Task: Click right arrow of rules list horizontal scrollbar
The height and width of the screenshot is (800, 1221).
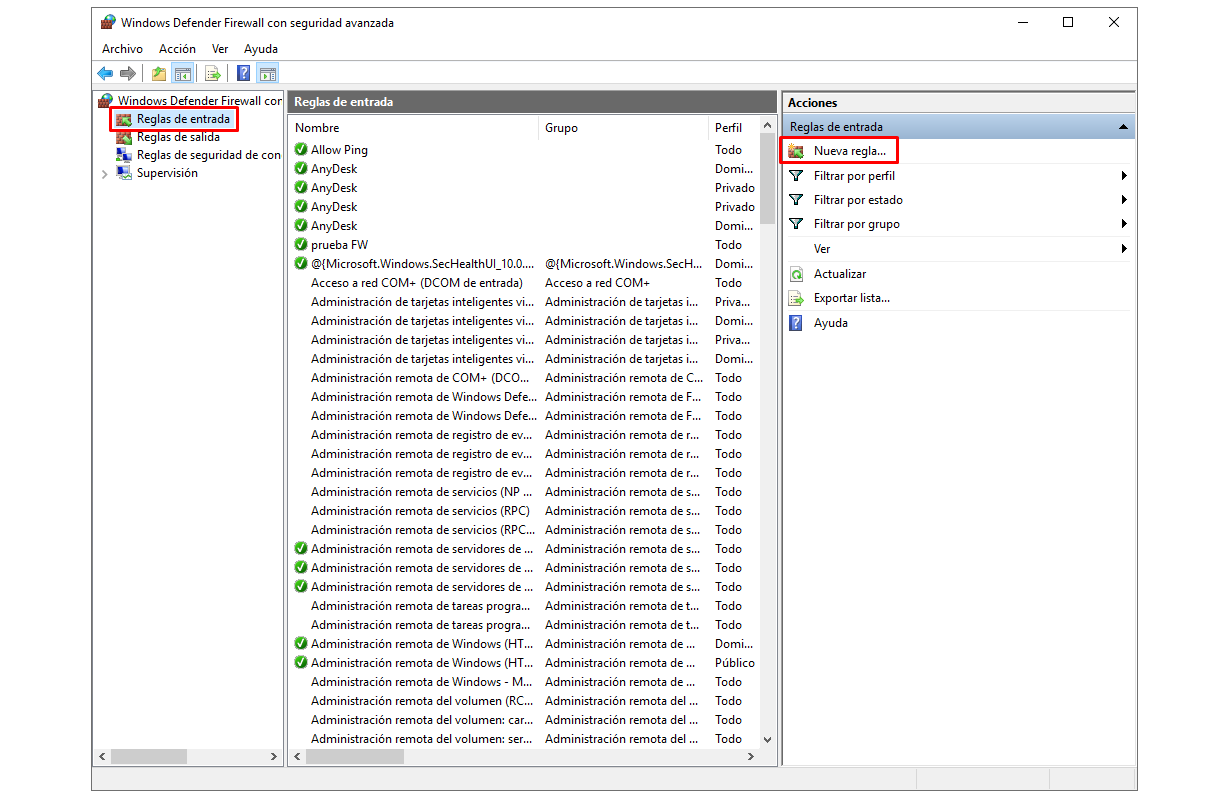Action: pyautogui.click(x=751, y=758)
